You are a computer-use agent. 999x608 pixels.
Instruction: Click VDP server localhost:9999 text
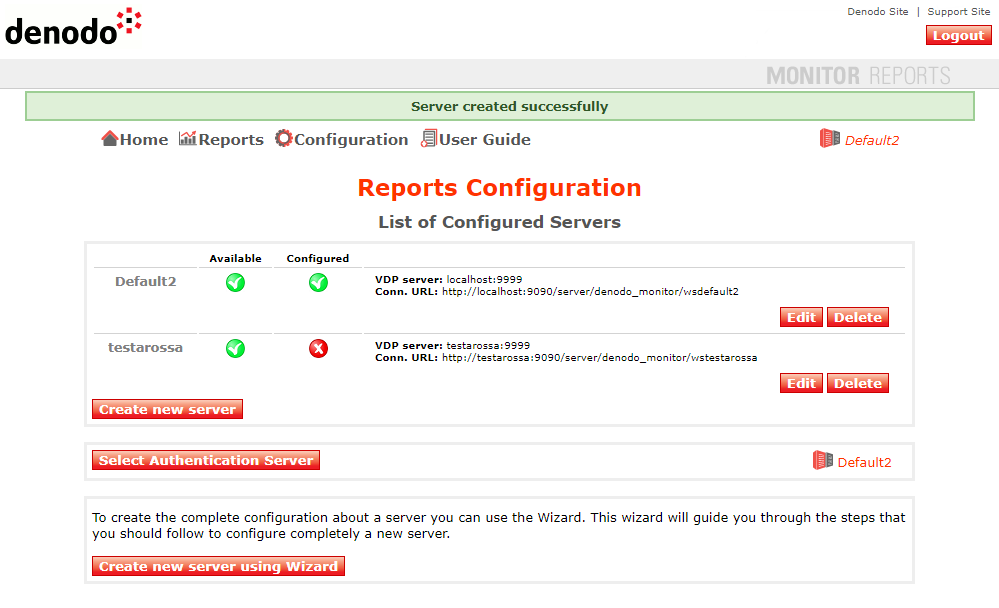coord(449,279)
